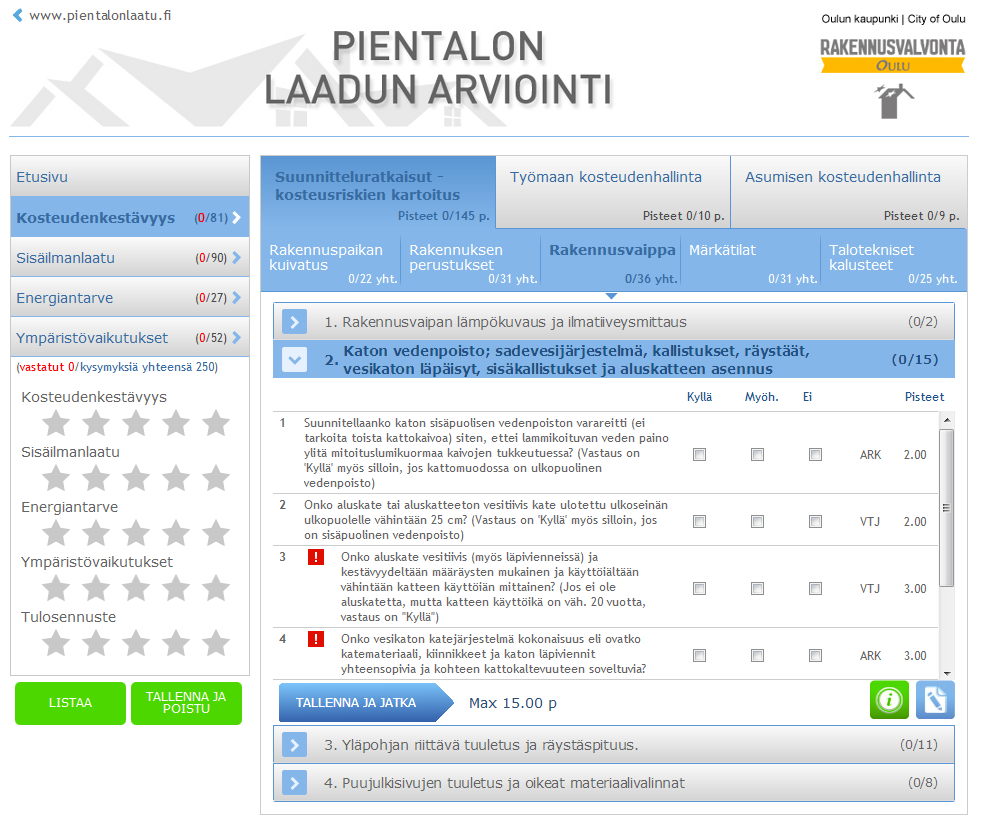Click the chevron next to Sisäilmanlaatu menu
999x827 pixels.
(x=236, y=257)
